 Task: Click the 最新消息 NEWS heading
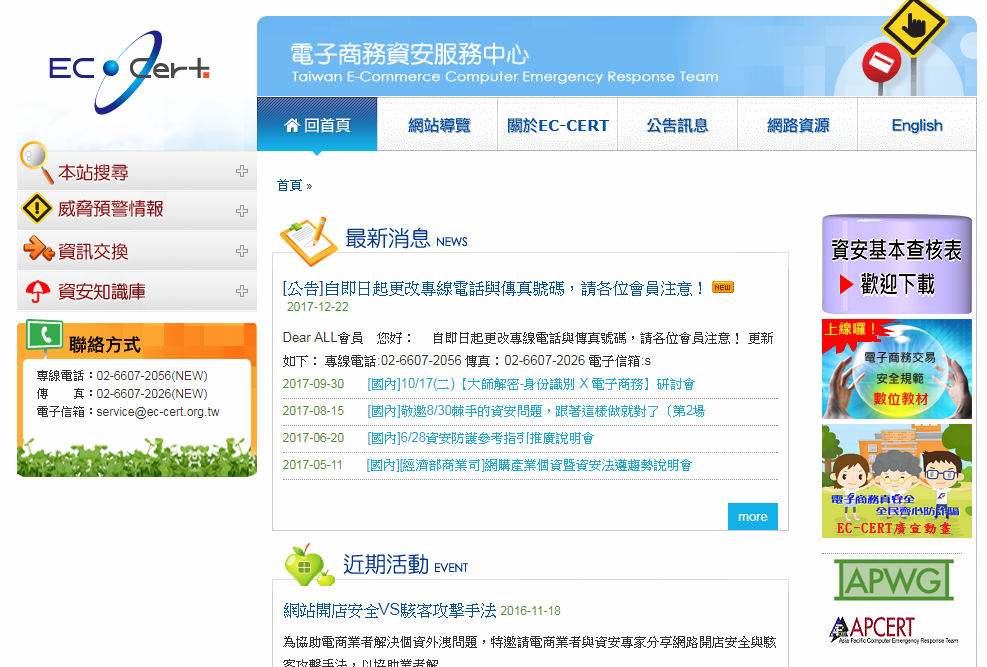pos(407,239)
